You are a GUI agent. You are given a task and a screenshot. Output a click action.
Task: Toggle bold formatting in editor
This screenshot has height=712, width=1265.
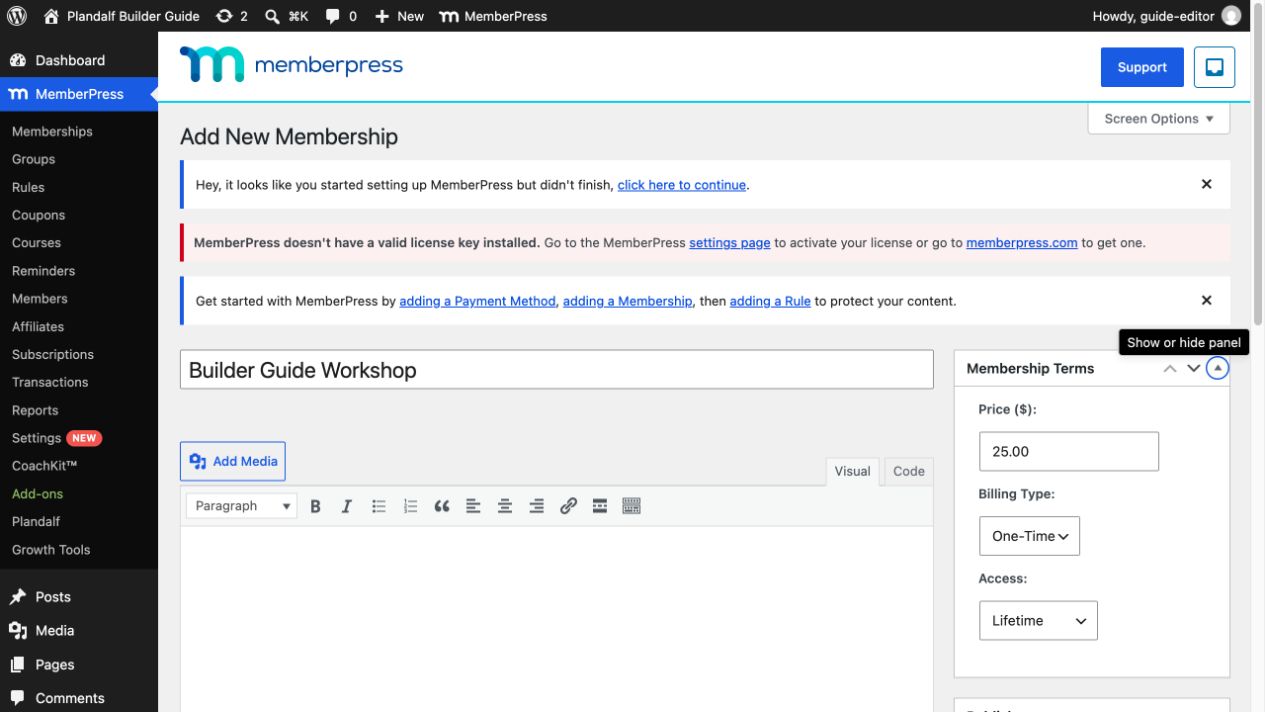(315, 506)
